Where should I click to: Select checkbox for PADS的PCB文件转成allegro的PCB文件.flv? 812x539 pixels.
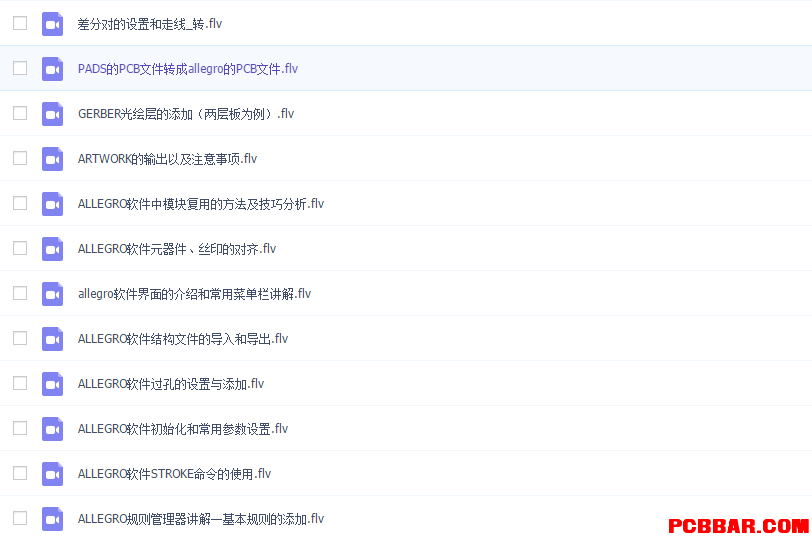click(20, 68)
